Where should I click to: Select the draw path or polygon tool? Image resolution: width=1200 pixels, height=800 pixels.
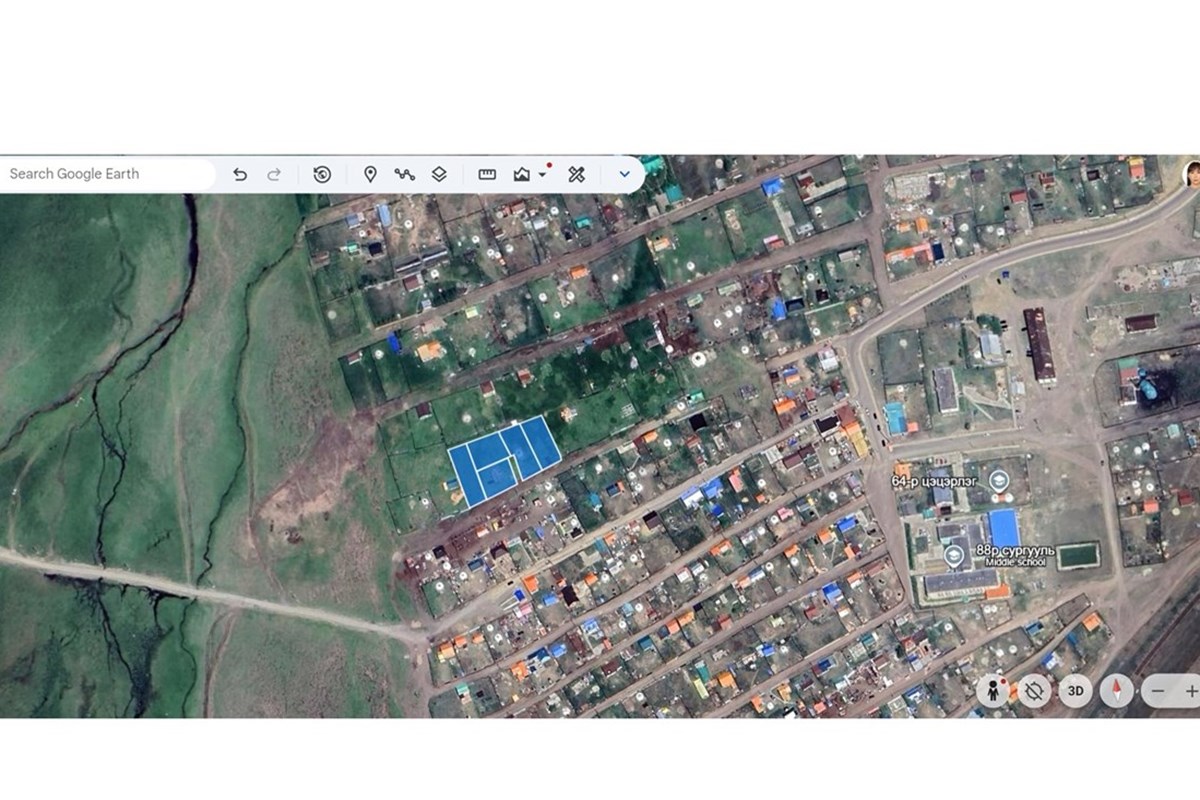click(x=404, y=174)
